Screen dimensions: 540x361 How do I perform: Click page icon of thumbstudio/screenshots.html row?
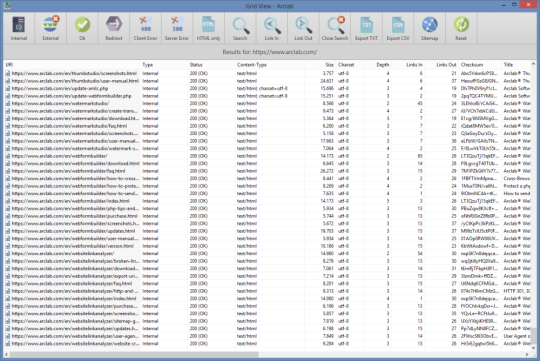[x=8, y=73]
